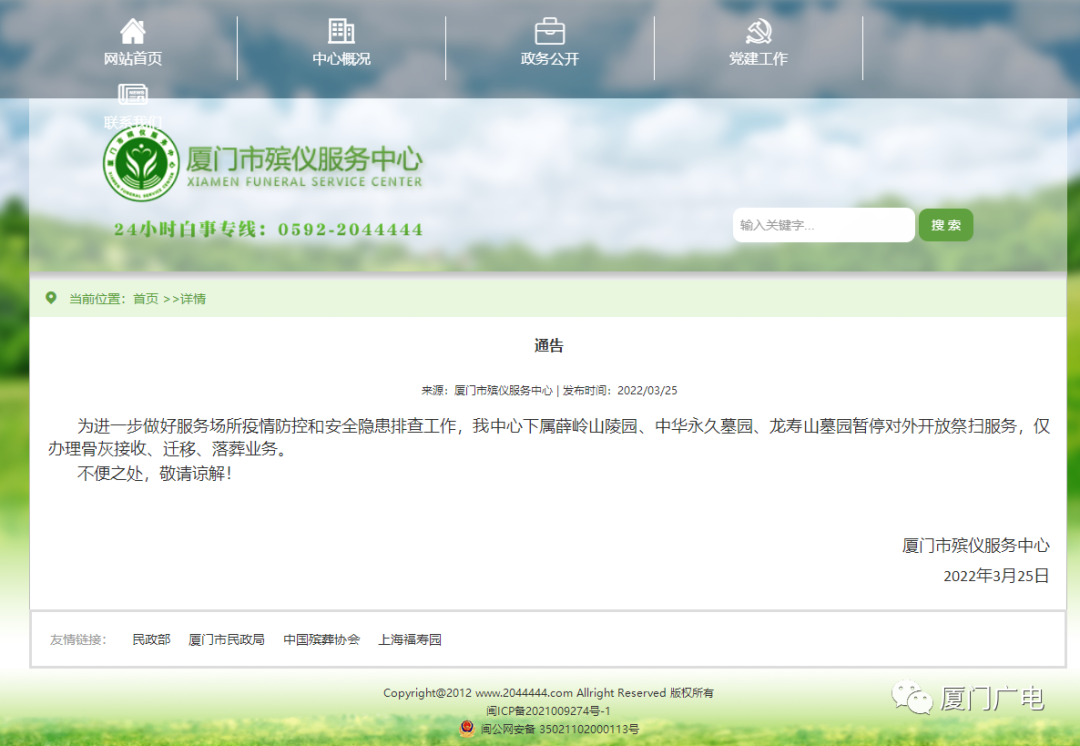Open the 闽ICP备2021009274号-1 record link
The height and width of the screenshot is (746, 1080).
click(x=548, y=711)
